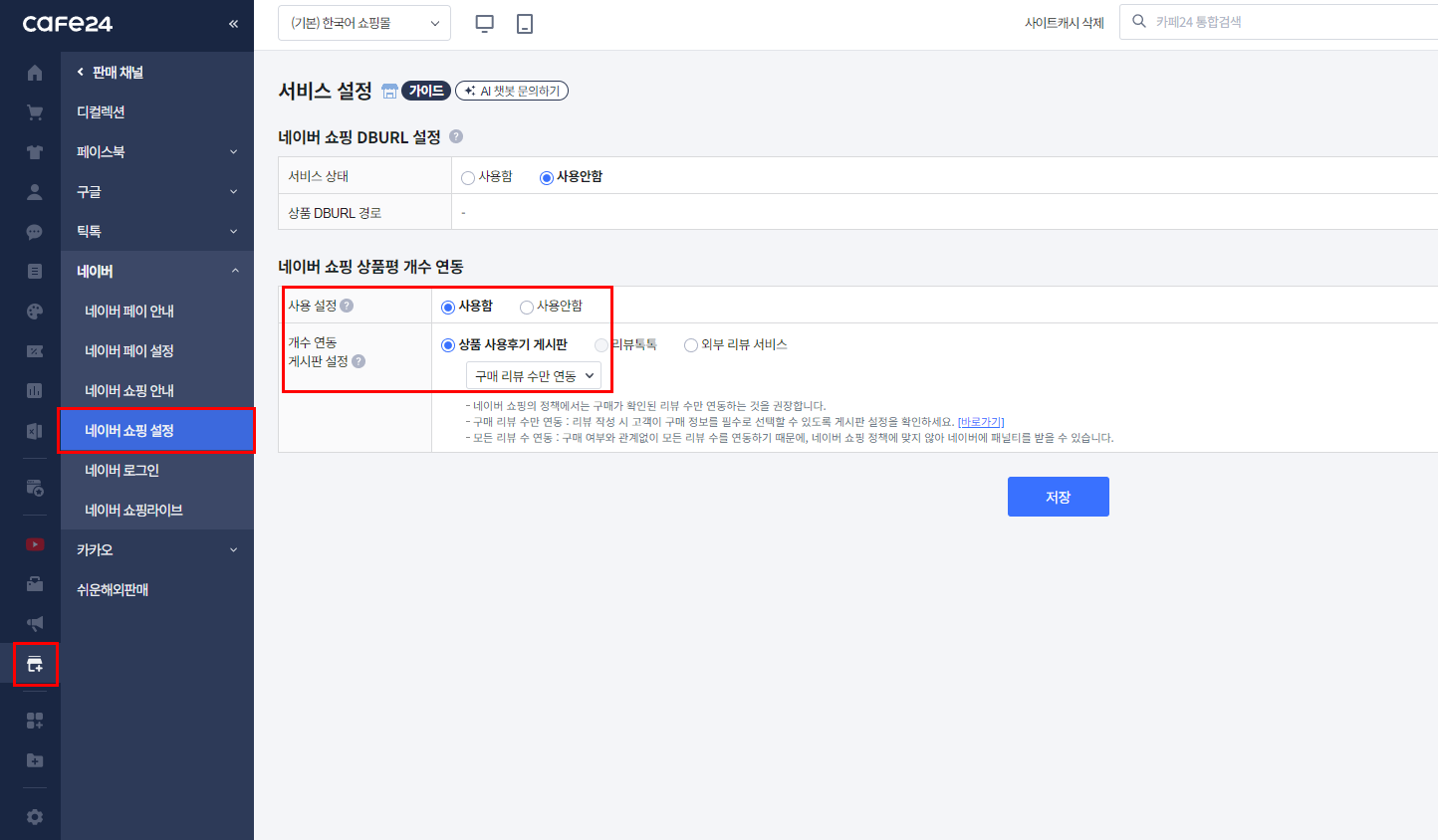Screen dimensions: 1438x840
Task: Click the store icon beside 서비스 설정
Action: 389,92
